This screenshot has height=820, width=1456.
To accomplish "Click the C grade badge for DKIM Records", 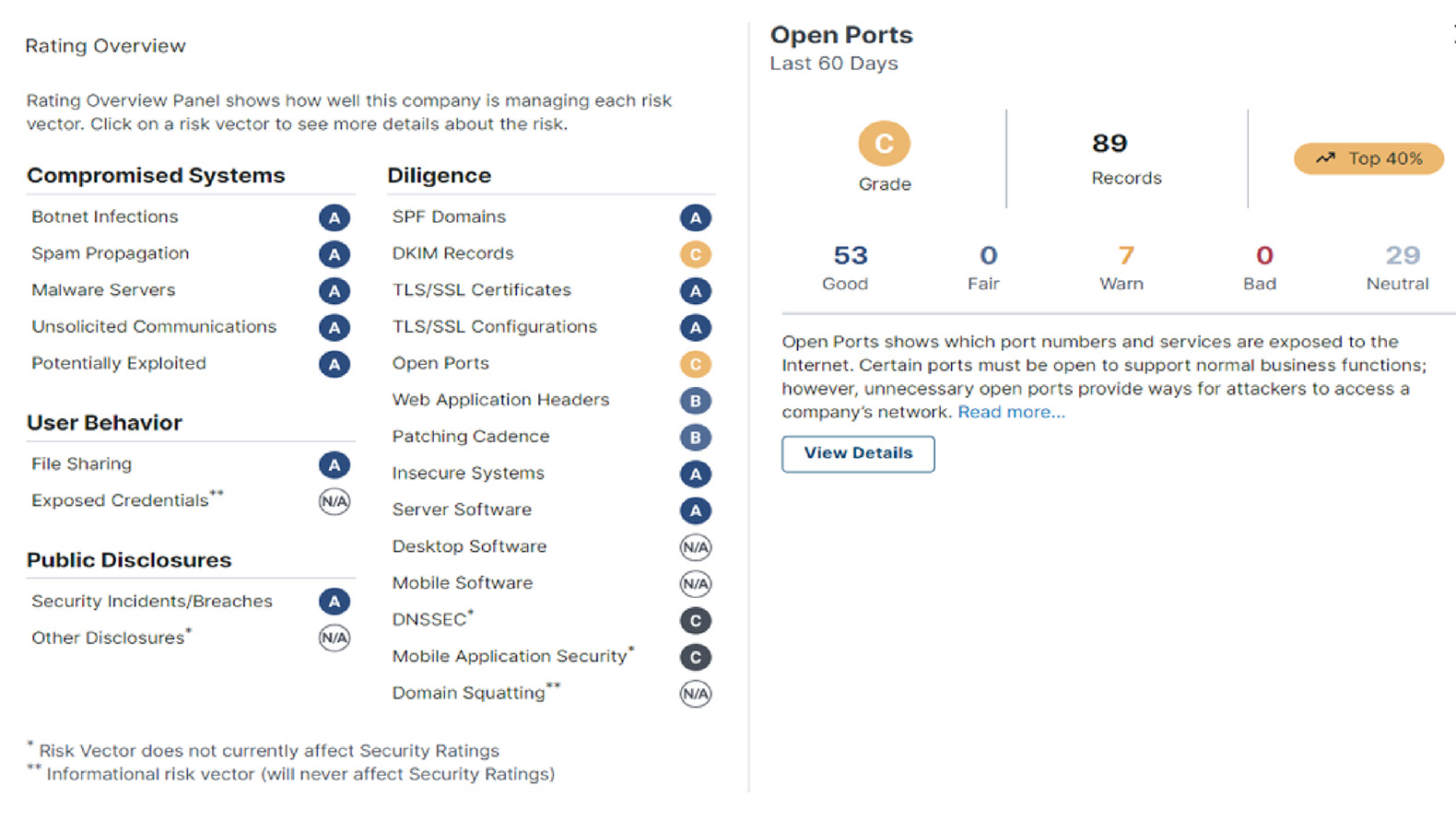I will click(x=696, y=254).
